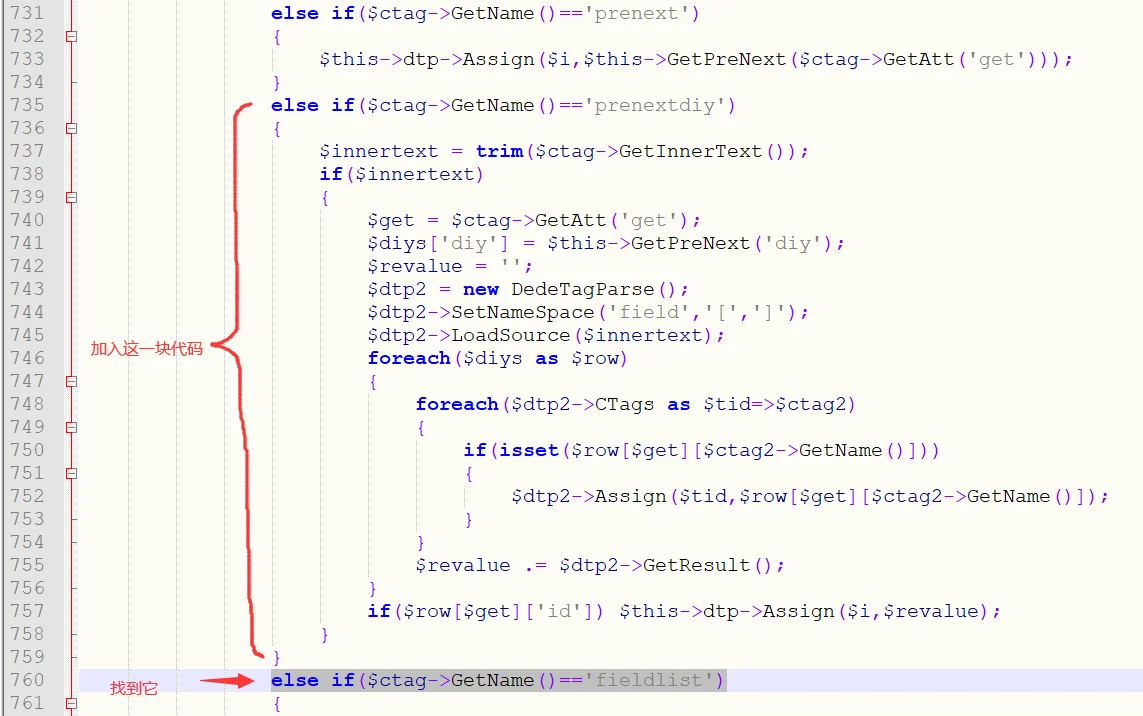Image resolution: width=1143 pixels, height=716 pixels.
Task: Click the else keyword on line 760
Action: [x=294, y=681]
